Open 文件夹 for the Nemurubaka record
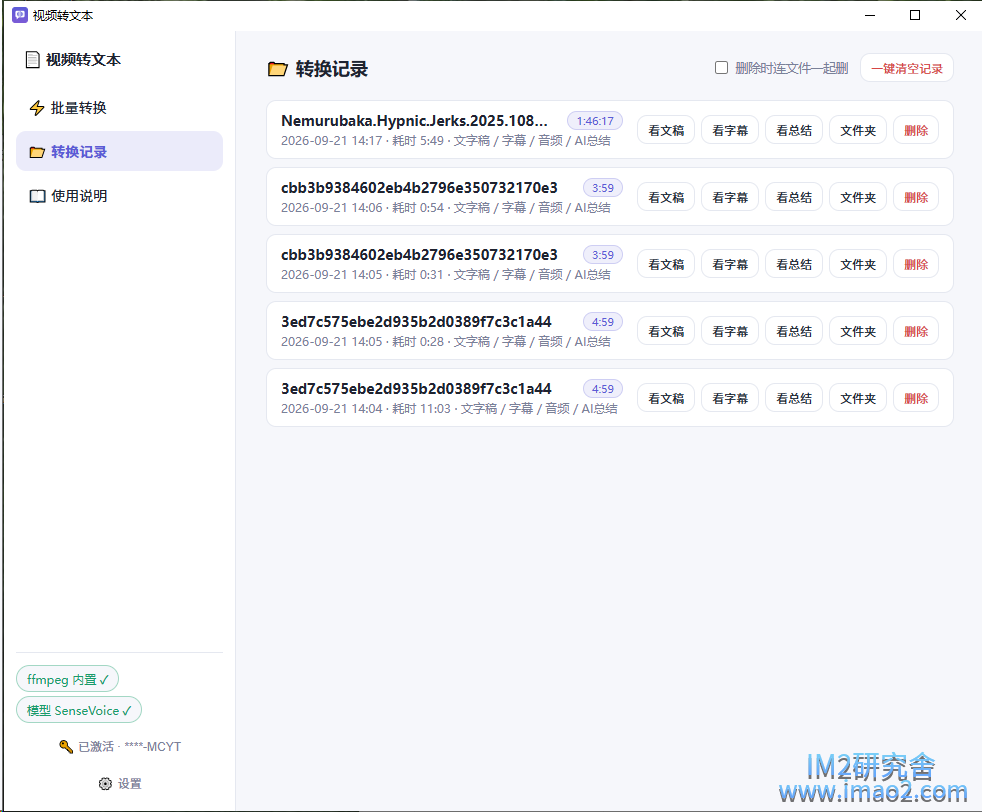 point(857,130)
